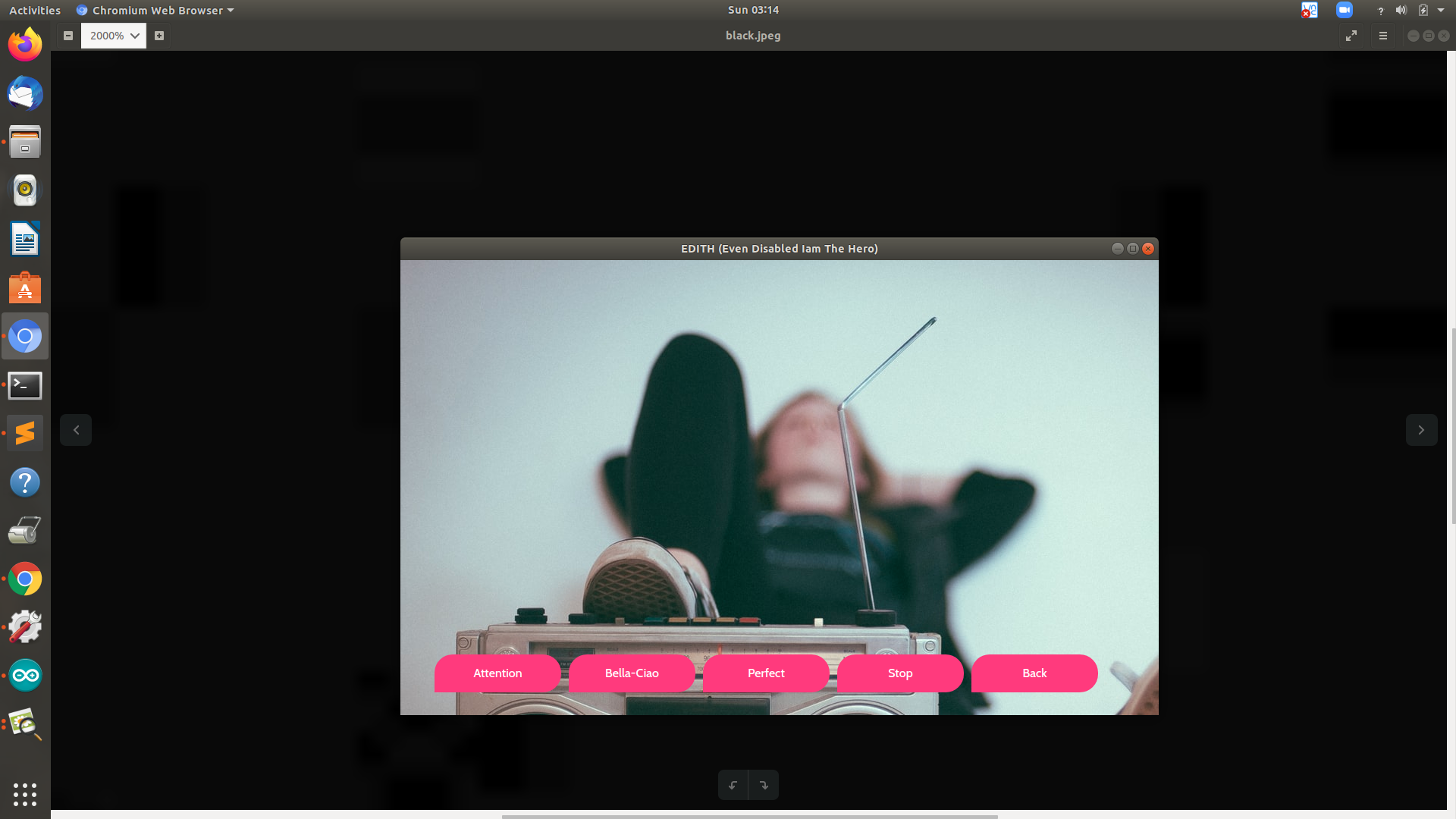
Task: Click the Back button
Action: pos(1034,673)
